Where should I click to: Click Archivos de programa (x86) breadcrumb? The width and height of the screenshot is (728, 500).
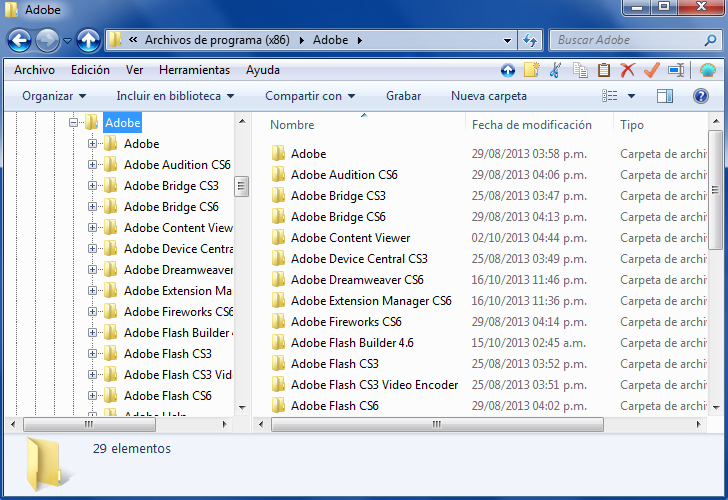point(217,40)
